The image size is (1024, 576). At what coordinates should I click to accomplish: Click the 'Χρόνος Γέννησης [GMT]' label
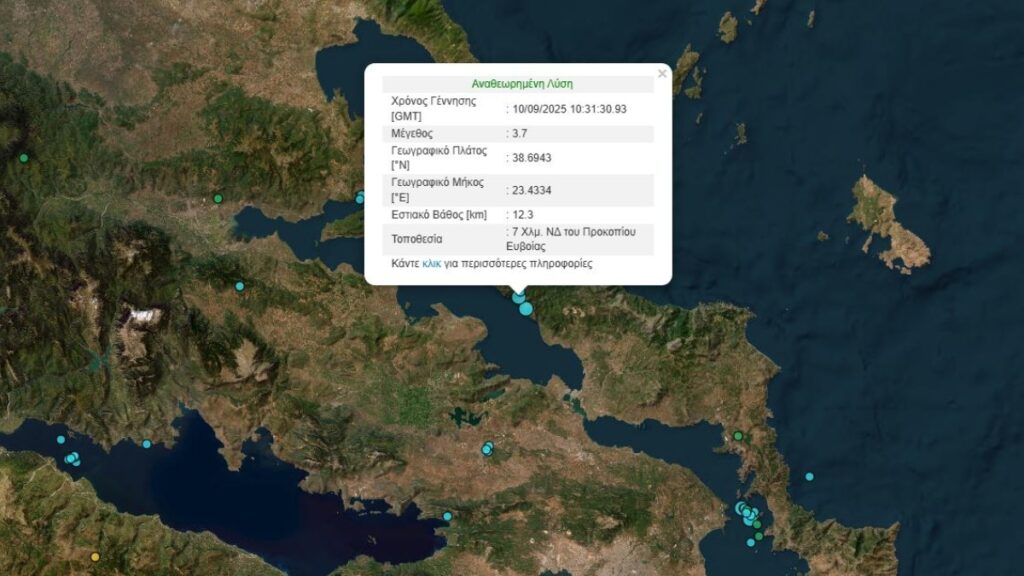[434, 108]
